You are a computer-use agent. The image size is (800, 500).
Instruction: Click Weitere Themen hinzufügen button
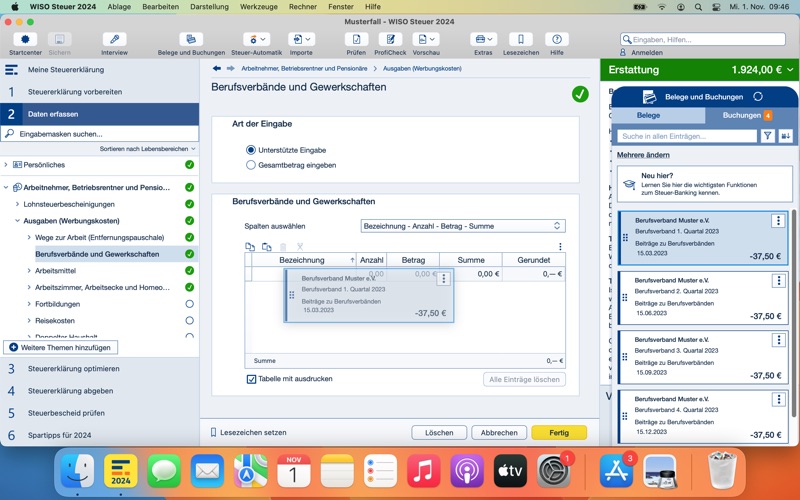(x=60, y=347)
